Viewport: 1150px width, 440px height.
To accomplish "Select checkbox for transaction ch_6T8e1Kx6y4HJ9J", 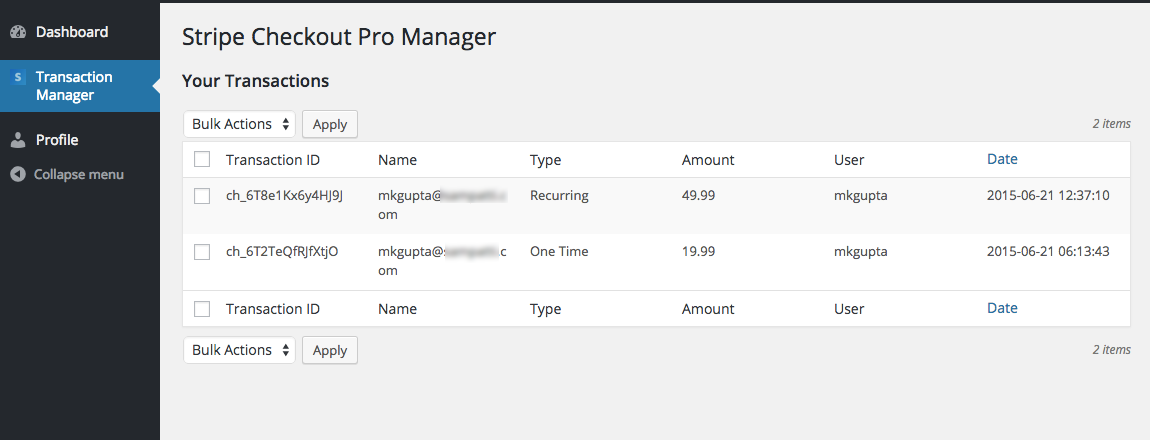I will pyautogui.click(x=202, y=196).
